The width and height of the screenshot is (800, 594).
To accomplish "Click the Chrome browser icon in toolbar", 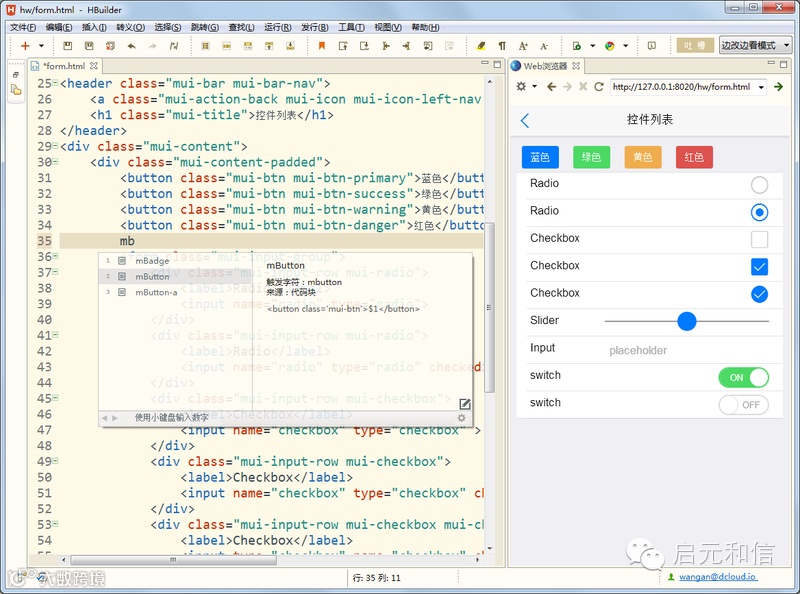I will pos(609,46).
